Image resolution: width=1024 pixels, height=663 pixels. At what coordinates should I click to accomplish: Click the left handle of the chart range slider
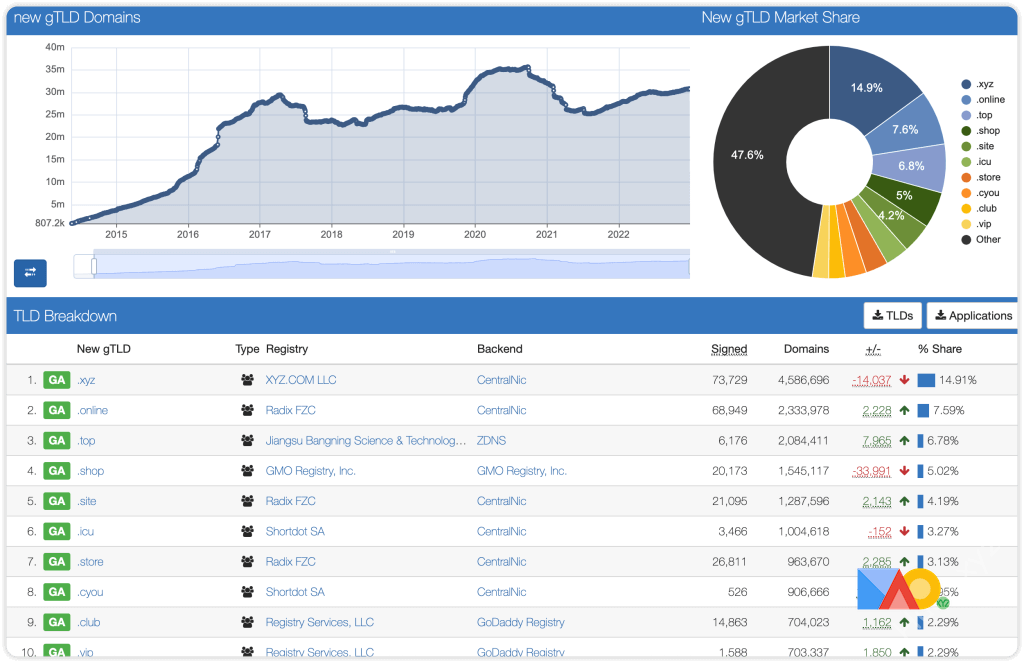pyautogui.click(x=93, y=266)
